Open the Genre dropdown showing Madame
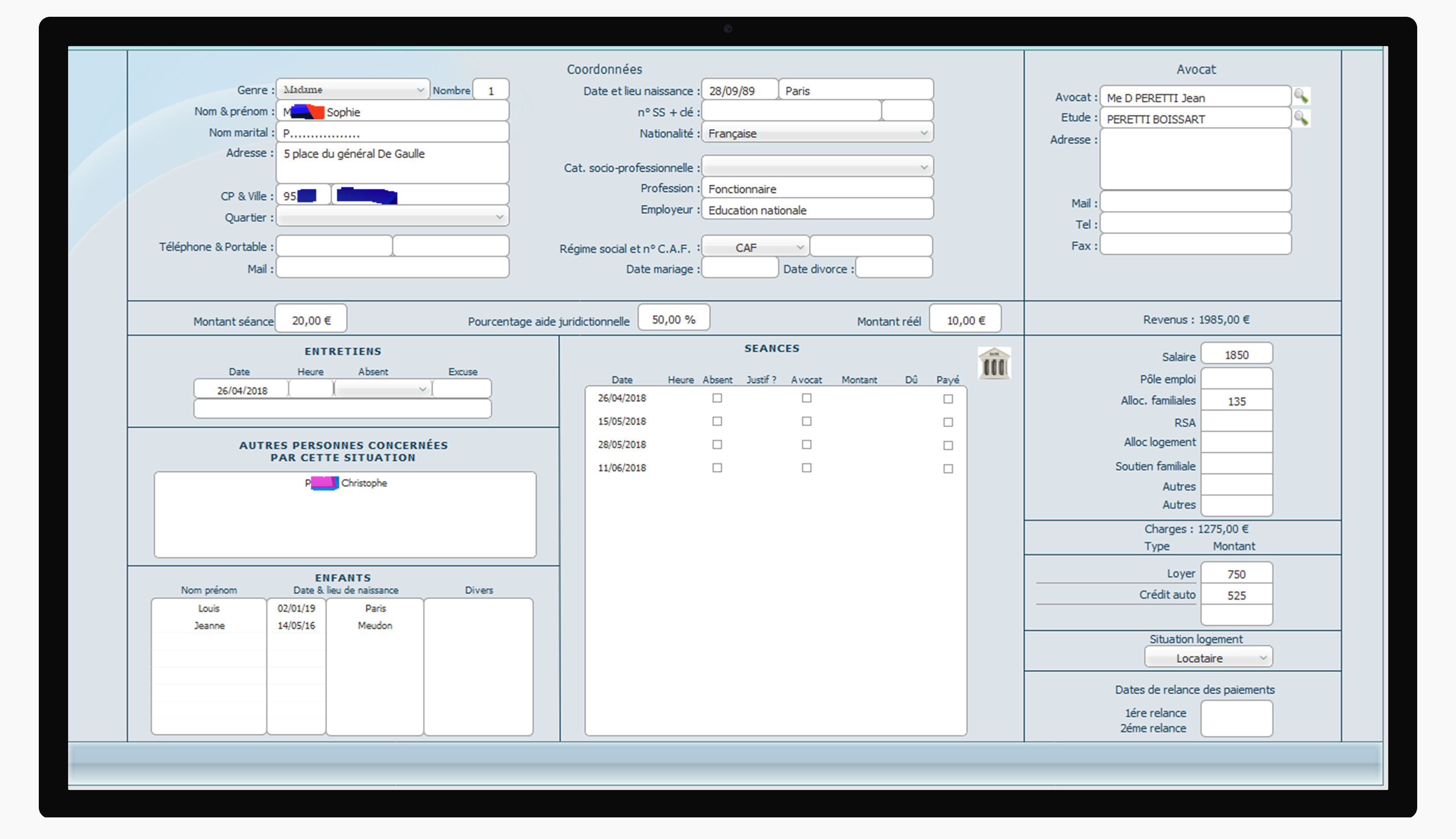The height and width of the screenshot is (839, 1456). click(420, 90)
